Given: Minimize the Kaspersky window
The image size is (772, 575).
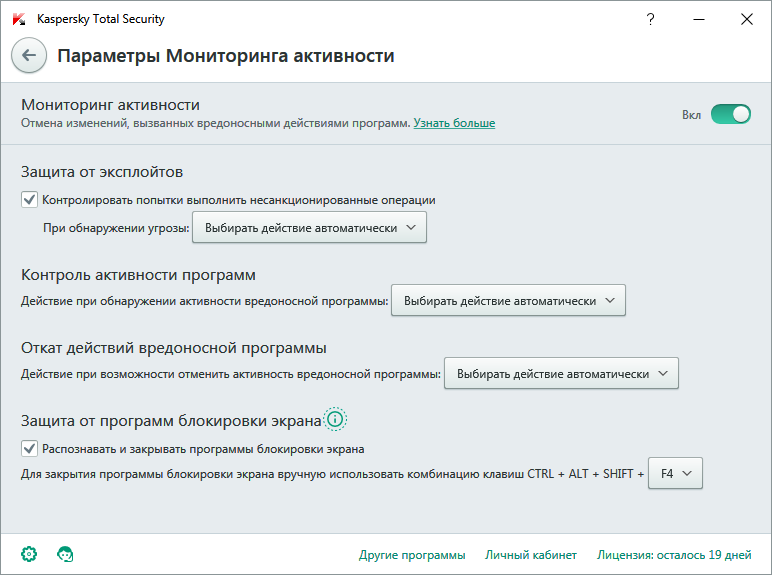Looking at the screenshot, I should 699,19.
